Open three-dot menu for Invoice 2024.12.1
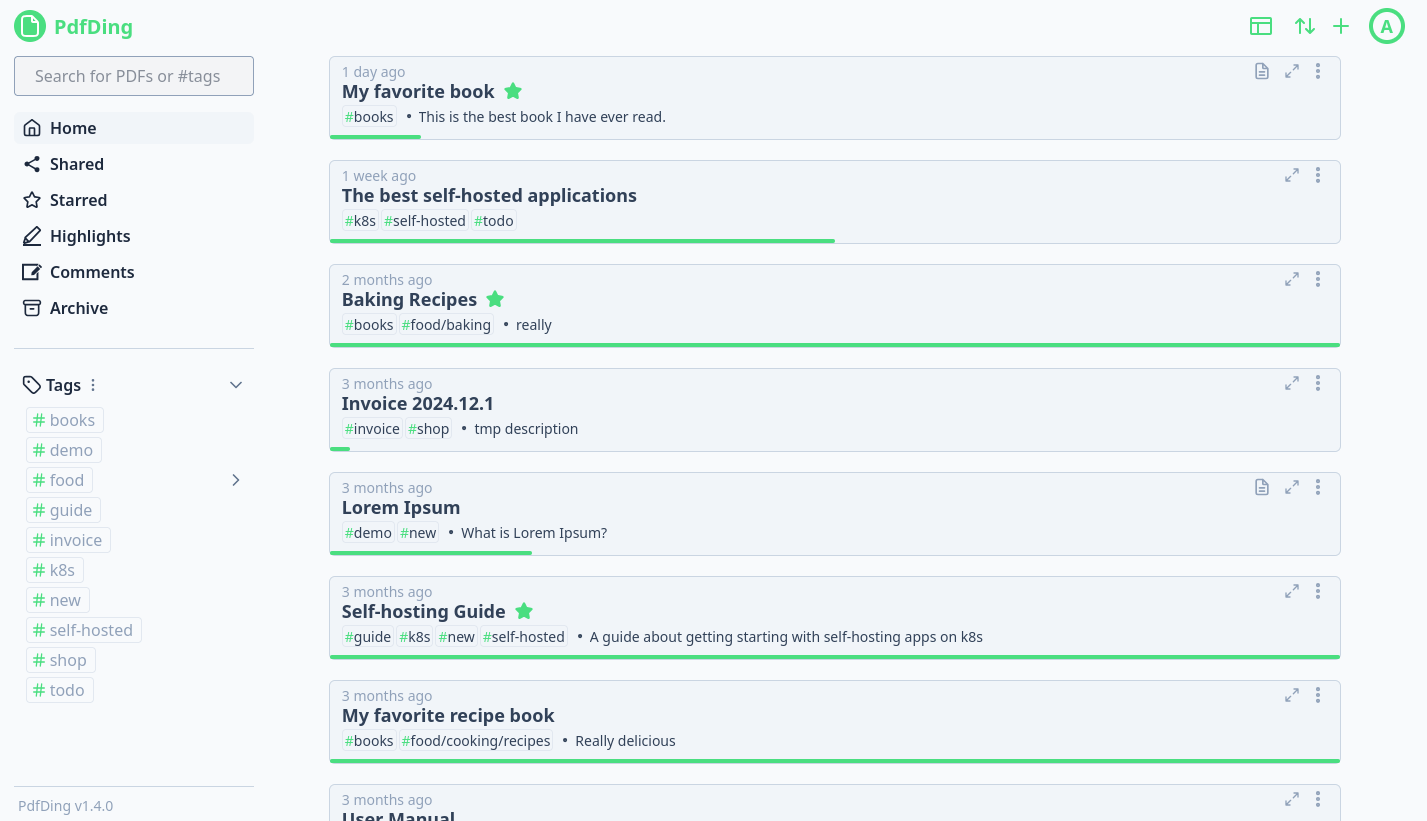Image resolution: width=1427 pixels, height=821 pixels. pyautogui.click(x=1318, y=383)
